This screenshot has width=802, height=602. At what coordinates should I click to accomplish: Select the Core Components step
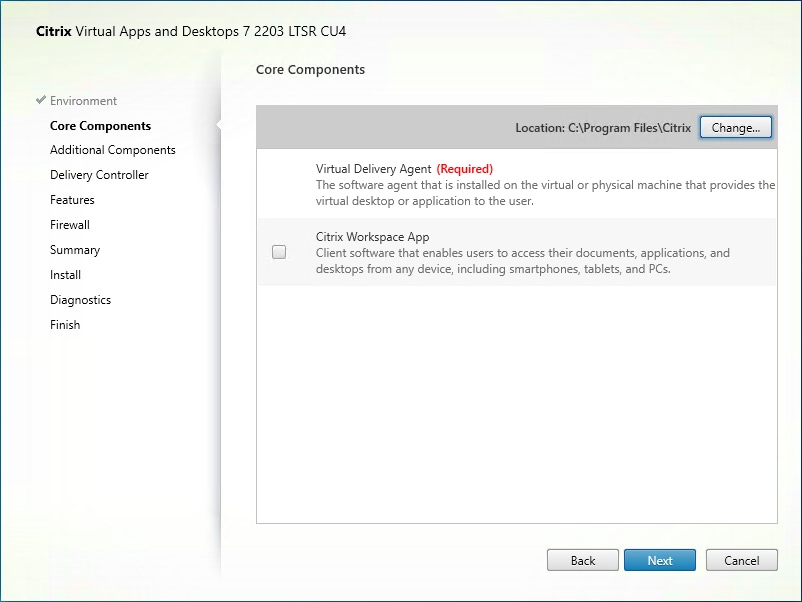pos(100,125)
